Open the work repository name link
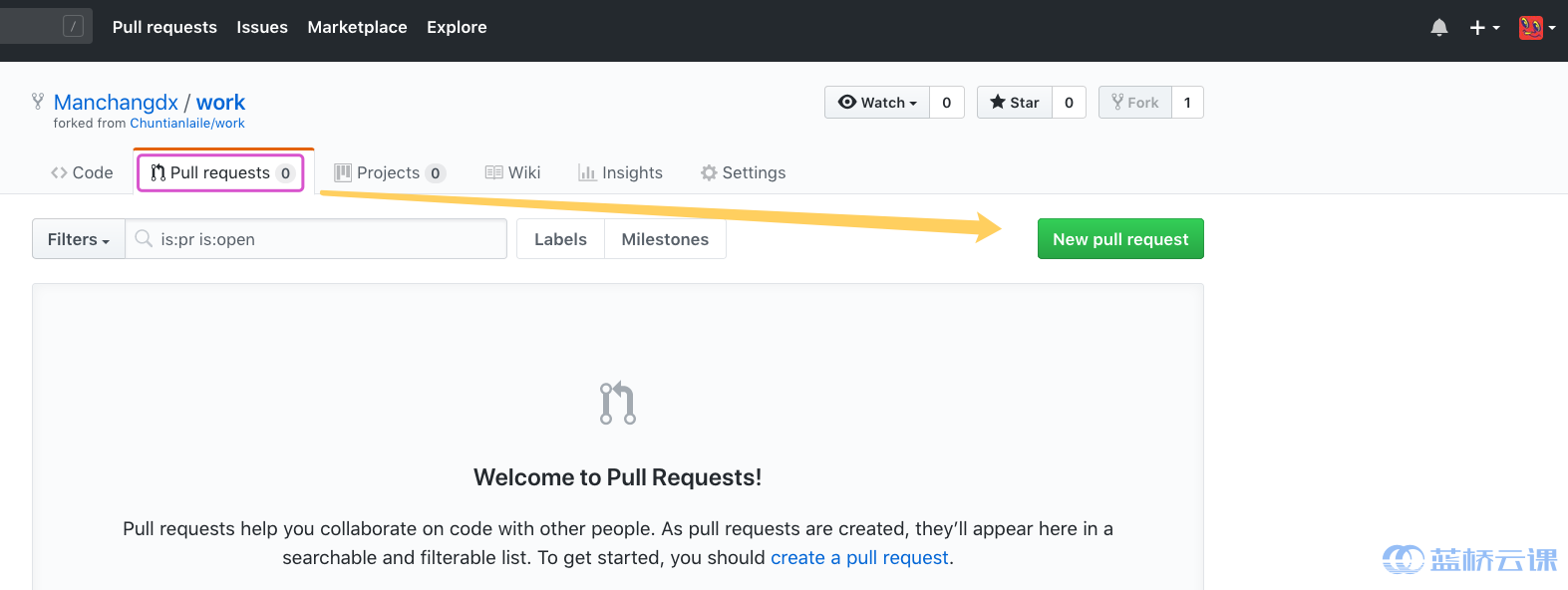This screenshot has height=590, width=1568. pyautogui.click(x=220, y=103)
